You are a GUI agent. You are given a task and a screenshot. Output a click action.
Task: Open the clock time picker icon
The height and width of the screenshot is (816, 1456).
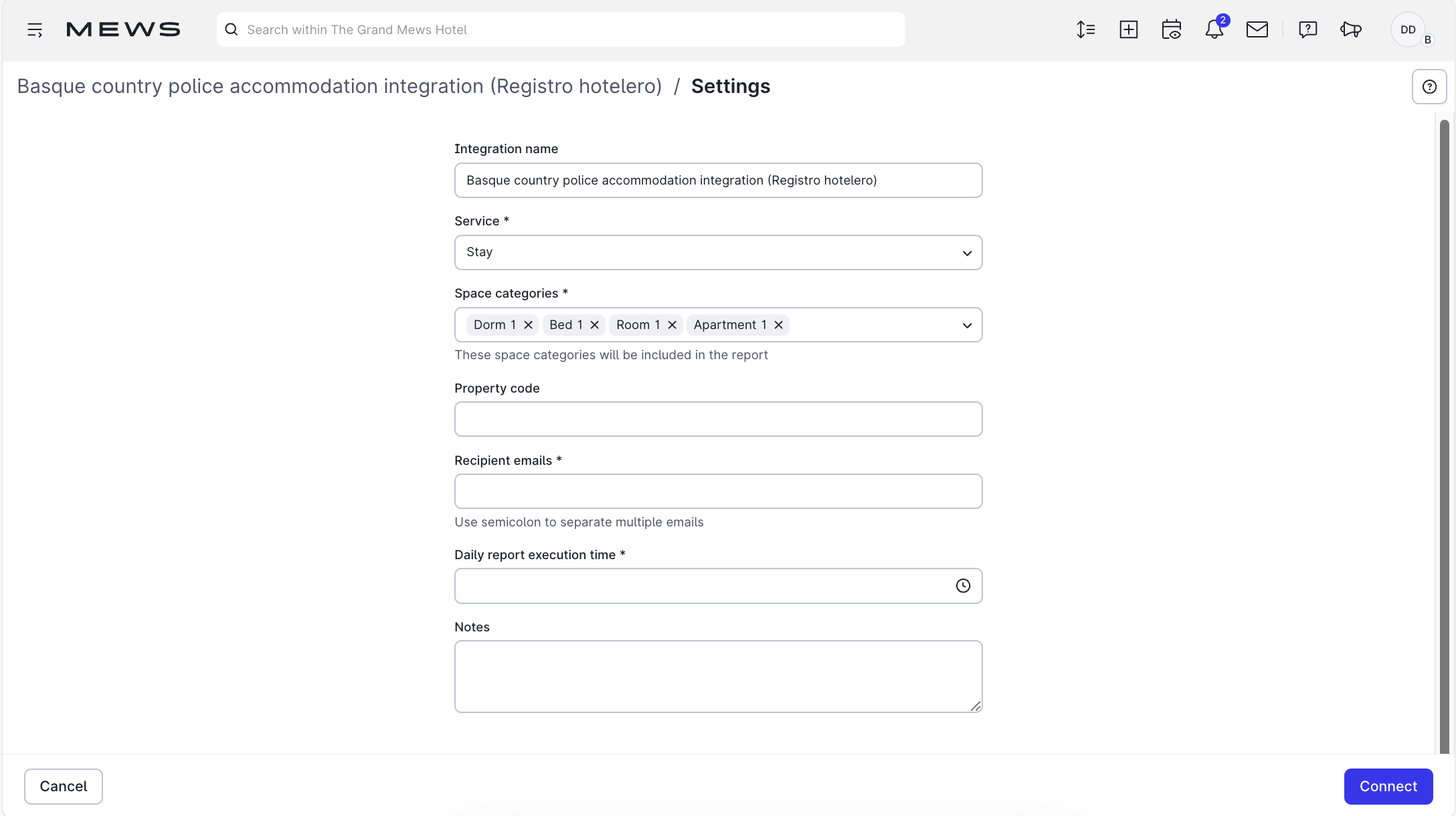pyautogui.click(x=963, y=586)
